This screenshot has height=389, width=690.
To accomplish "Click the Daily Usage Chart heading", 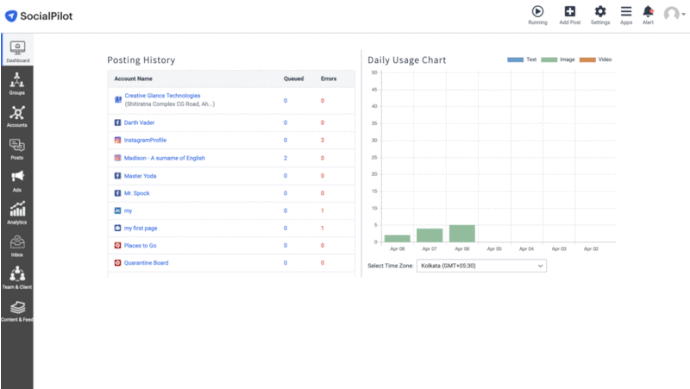I will point(407,60).
